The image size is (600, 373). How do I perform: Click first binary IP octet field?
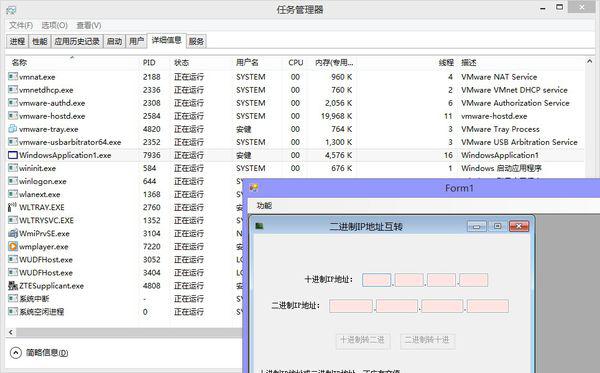[x=351, y=306]
